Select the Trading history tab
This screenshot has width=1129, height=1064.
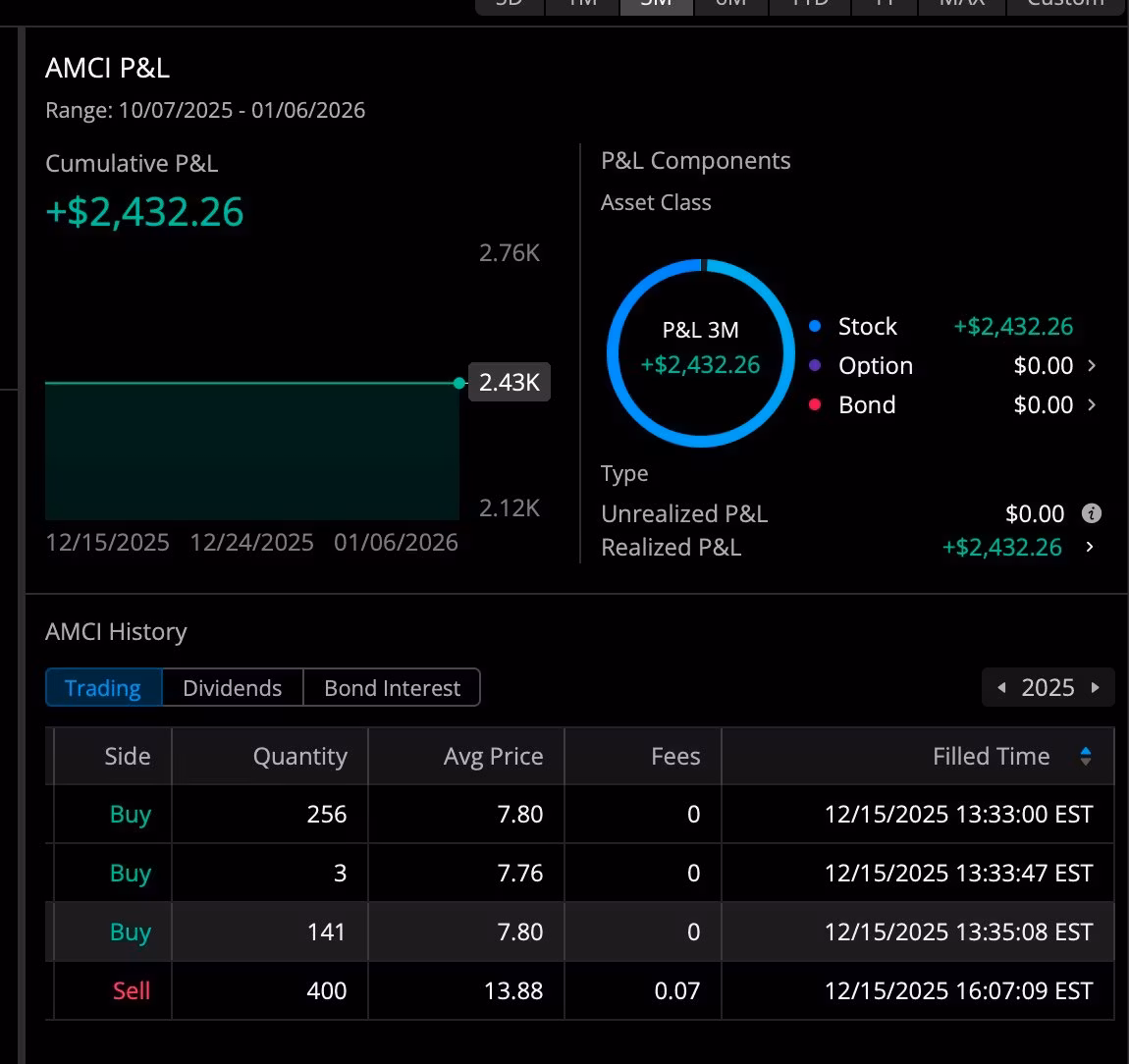(103, 688)
